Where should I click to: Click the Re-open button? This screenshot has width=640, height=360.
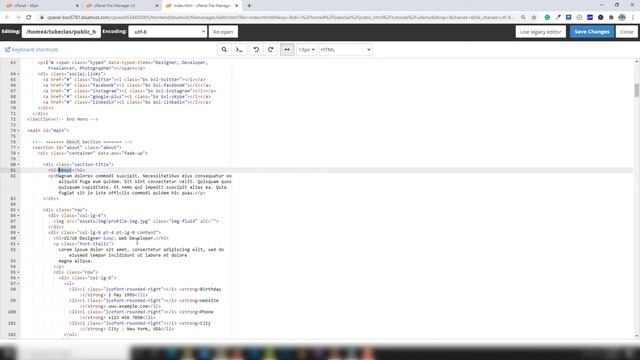tap(223, 31)
